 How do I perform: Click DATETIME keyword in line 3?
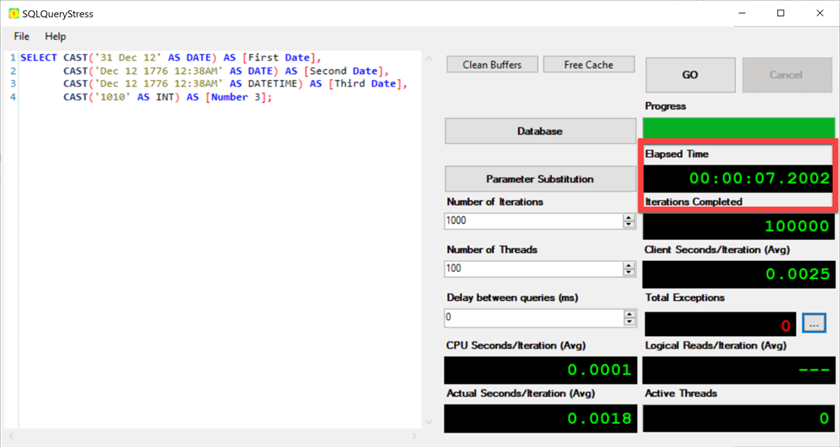[275, 84]
